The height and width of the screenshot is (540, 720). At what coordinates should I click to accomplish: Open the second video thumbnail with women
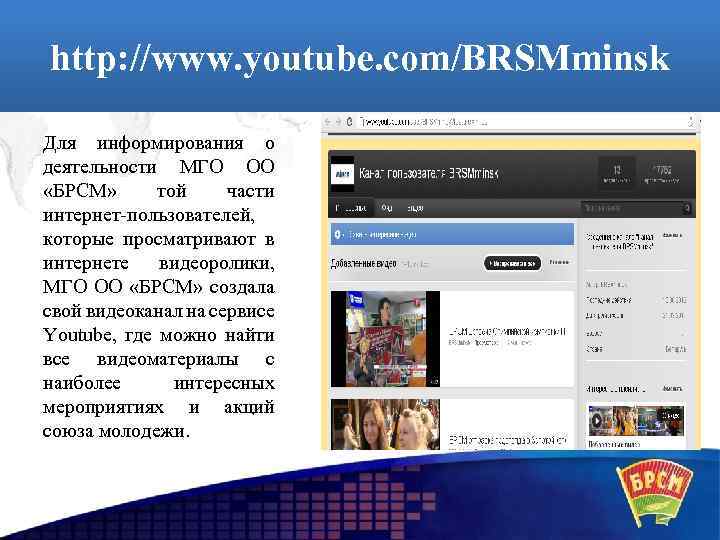385,424
